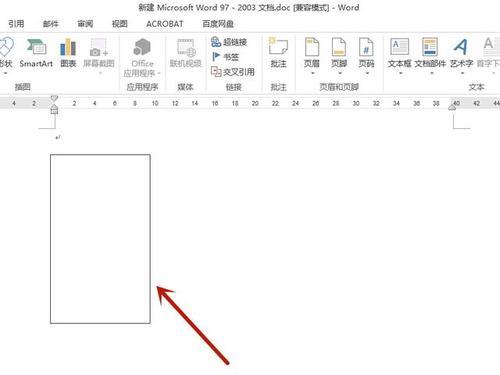Insert a 交叉引用 cross-reference
500x375 pixels.
(233, 71)
